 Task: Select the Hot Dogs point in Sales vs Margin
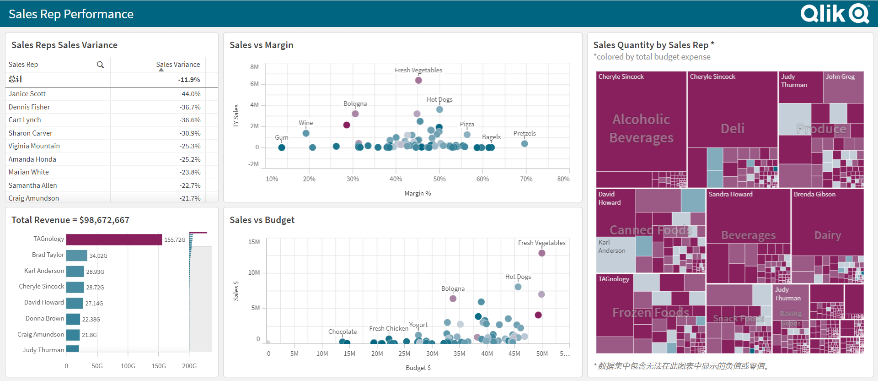click(x=440, y=110)
